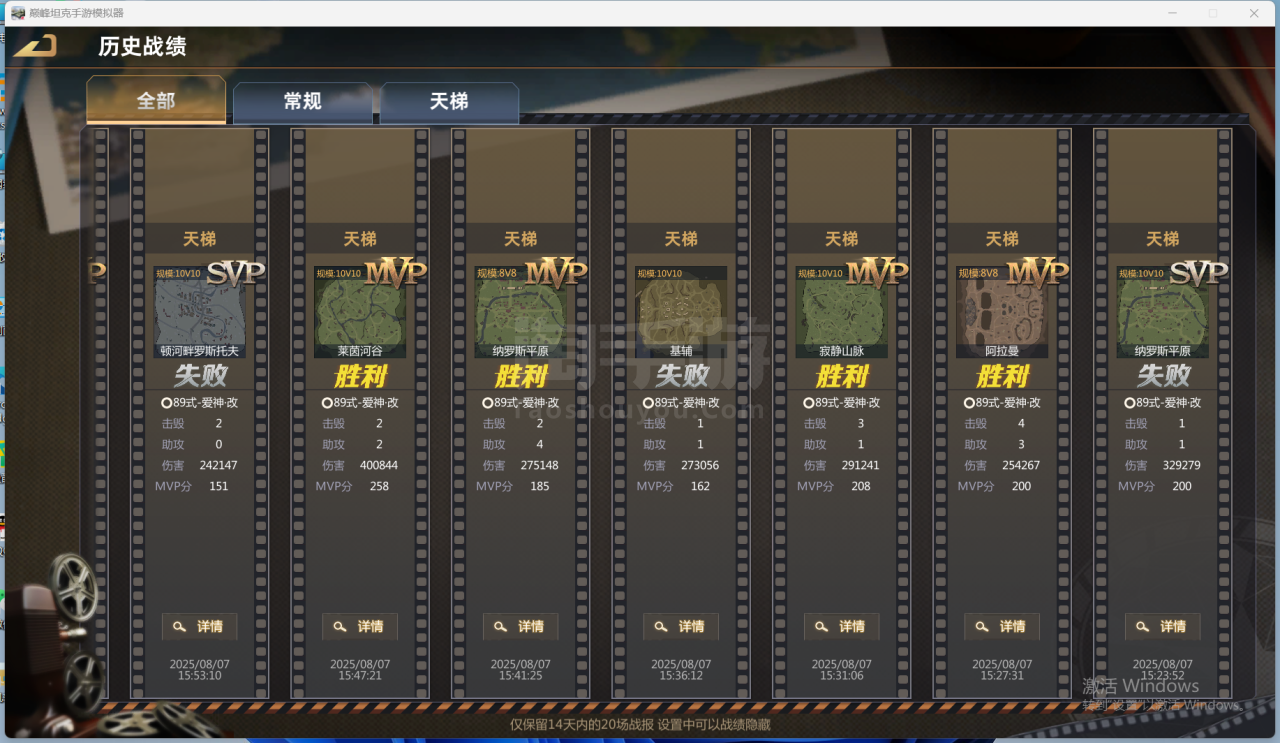Image resolution: width=1280 pixels, height=743 pixels.
Task: Click the damage value 400844
Action: (378, 465)
